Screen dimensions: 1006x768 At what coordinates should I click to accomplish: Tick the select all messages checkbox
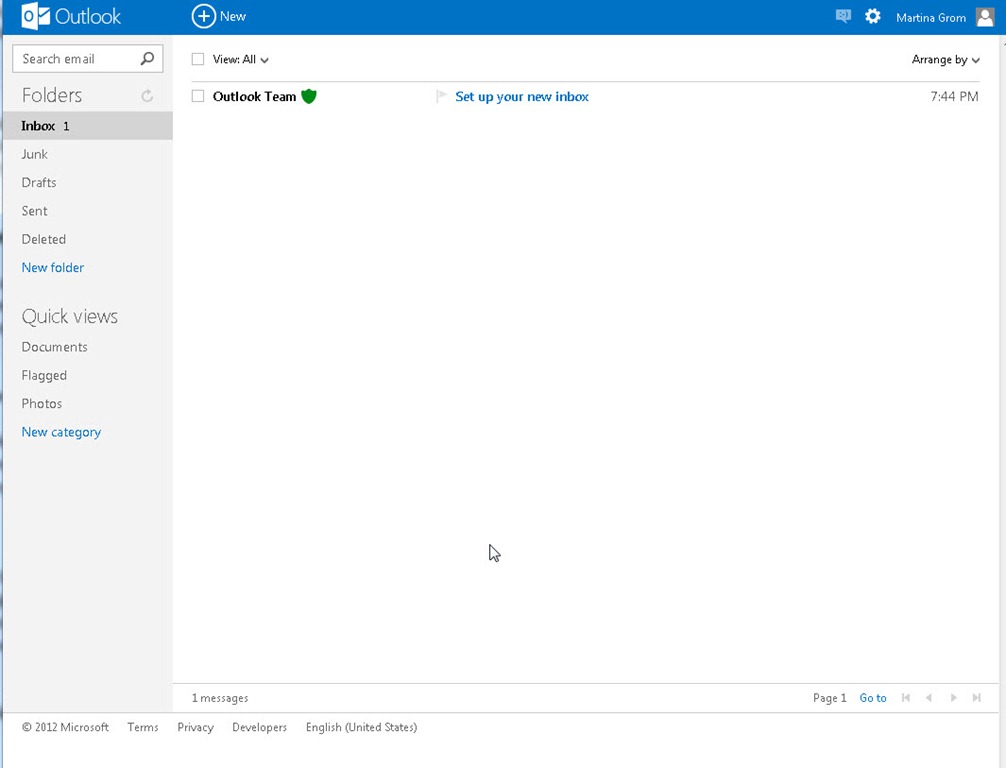pos(198,60)
